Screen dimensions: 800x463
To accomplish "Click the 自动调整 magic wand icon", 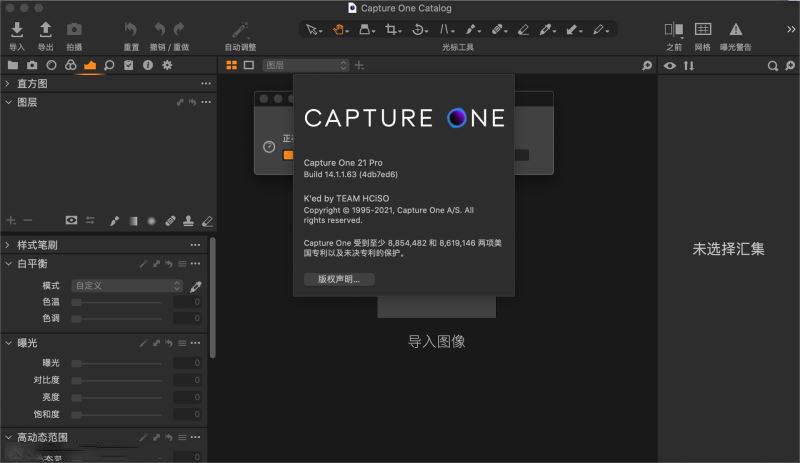I will tap(240, 30).
